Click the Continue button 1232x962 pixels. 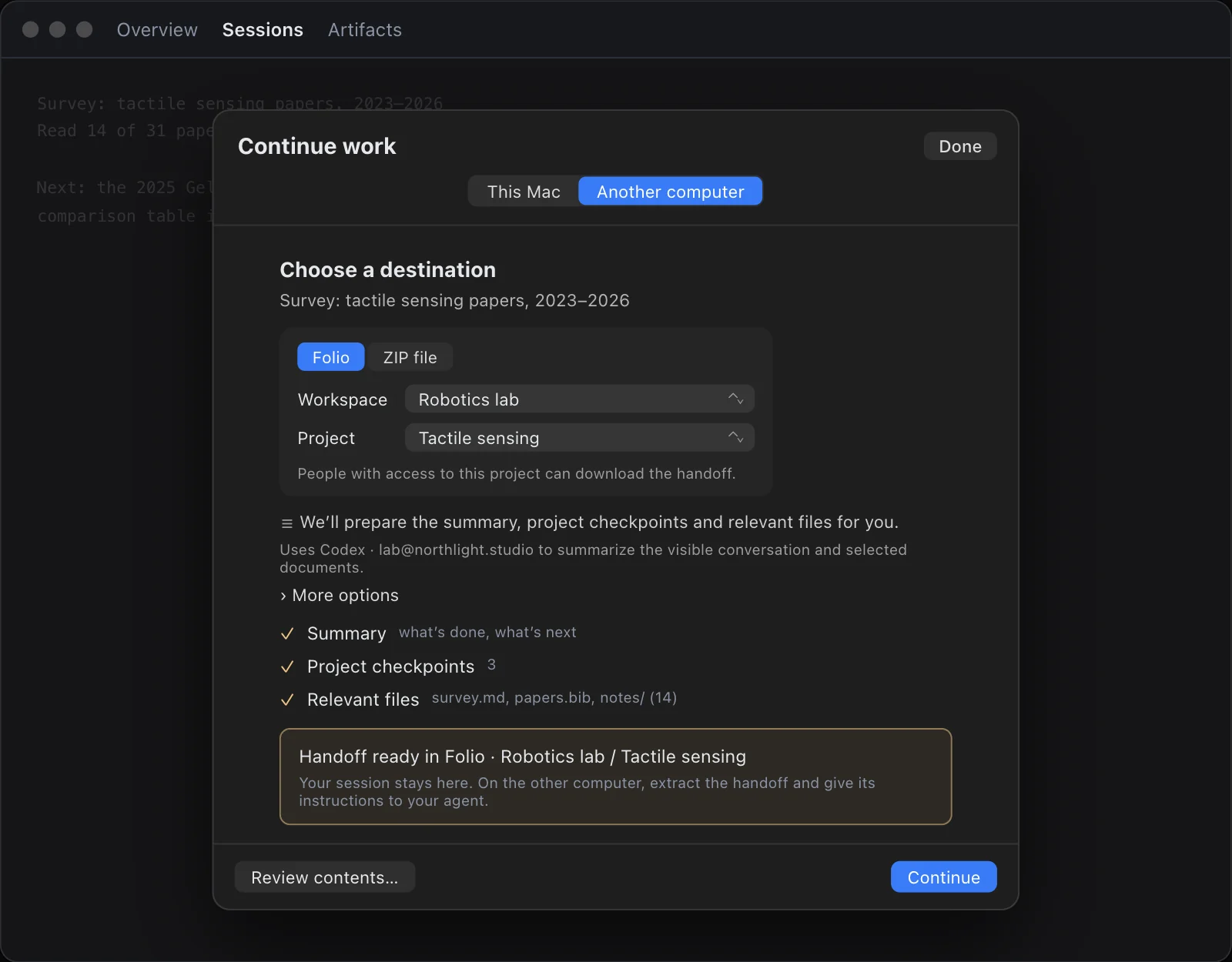coord(943,877)
